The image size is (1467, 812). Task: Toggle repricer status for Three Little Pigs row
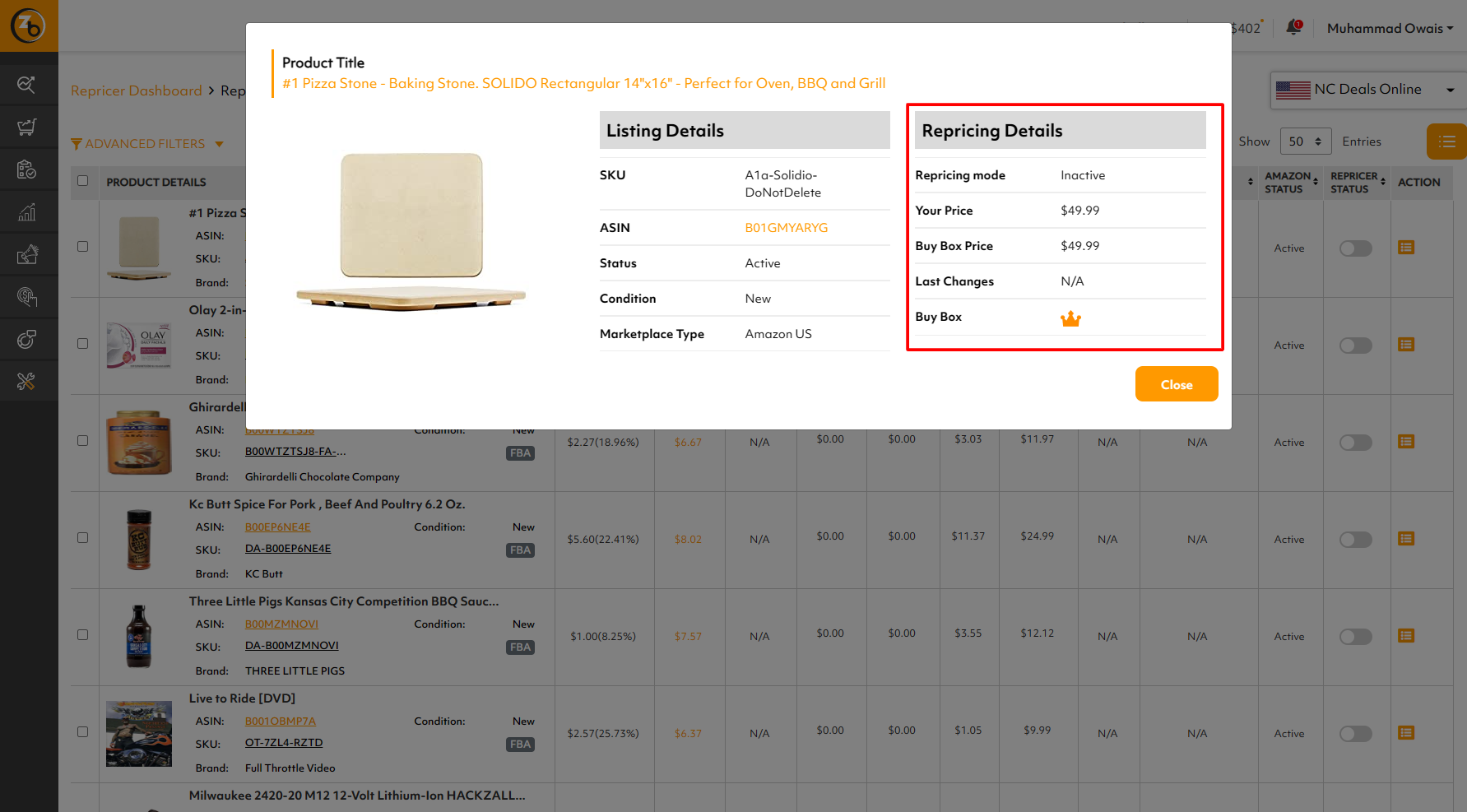[x=1355, y=637]
